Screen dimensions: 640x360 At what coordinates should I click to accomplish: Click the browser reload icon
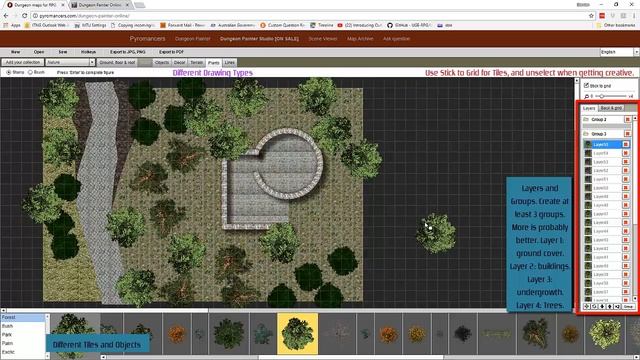(24, 16)
